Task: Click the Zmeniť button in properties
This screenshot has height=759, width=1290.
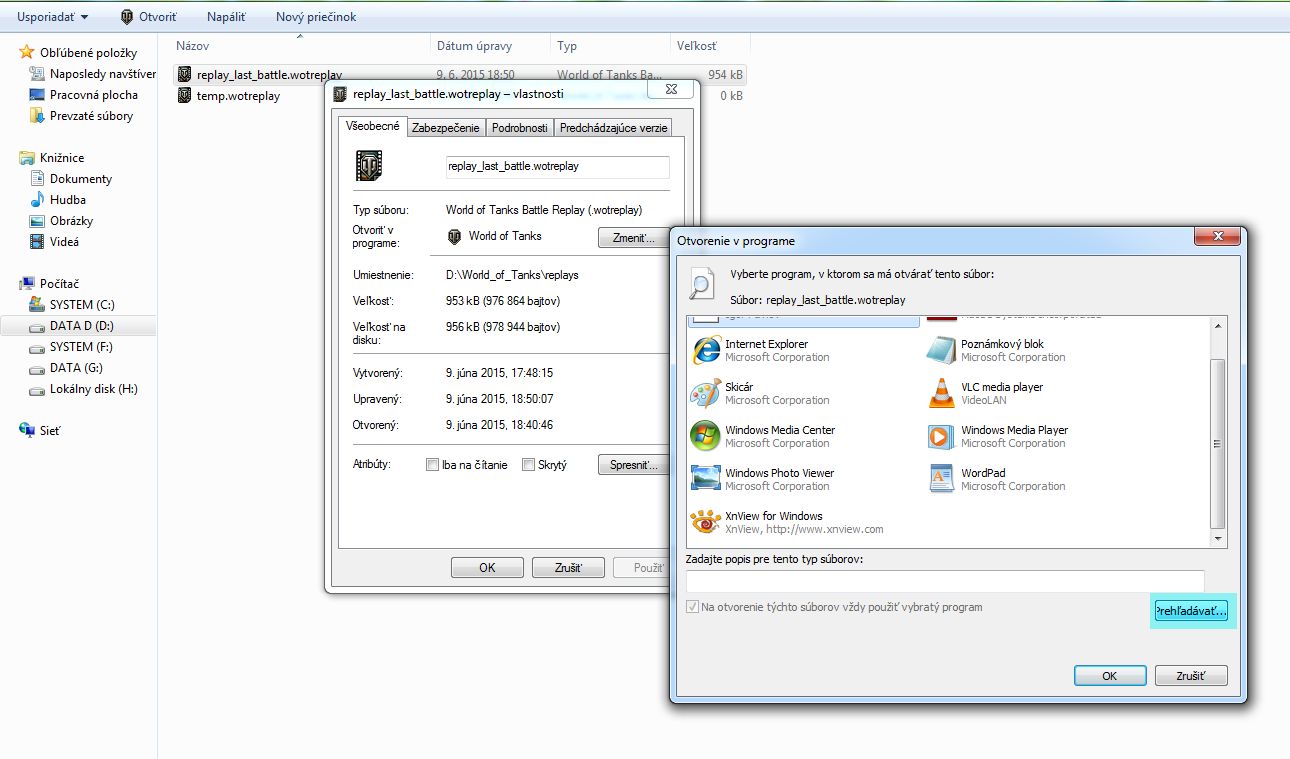Action: (633, 238)
